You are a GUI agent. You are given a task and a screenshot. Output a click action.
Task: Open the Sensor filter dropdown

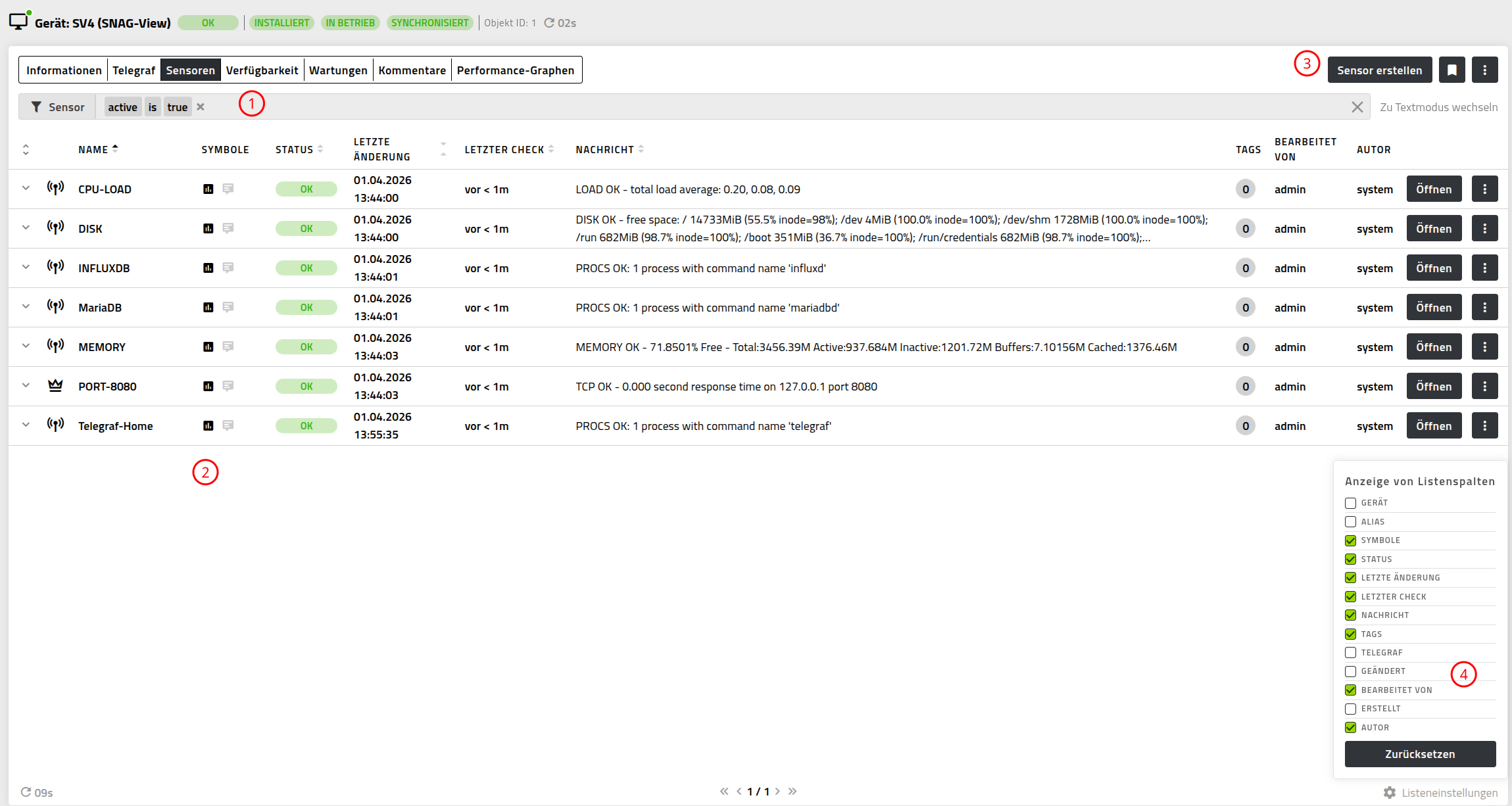click(57, 107)
